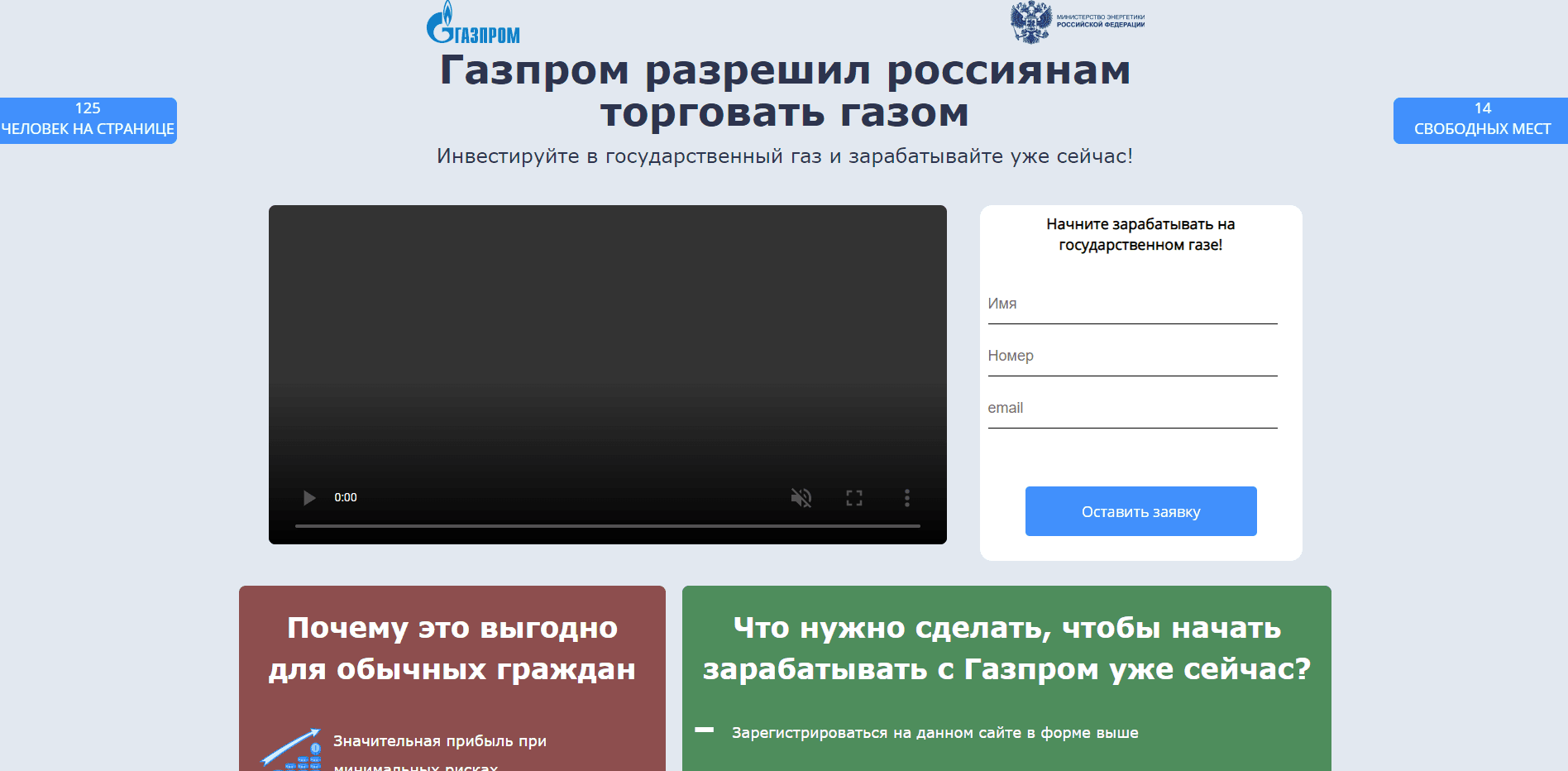Unmute the video with the speaker icon
The height and width of the screenshot is (771, 1568).
801,497
